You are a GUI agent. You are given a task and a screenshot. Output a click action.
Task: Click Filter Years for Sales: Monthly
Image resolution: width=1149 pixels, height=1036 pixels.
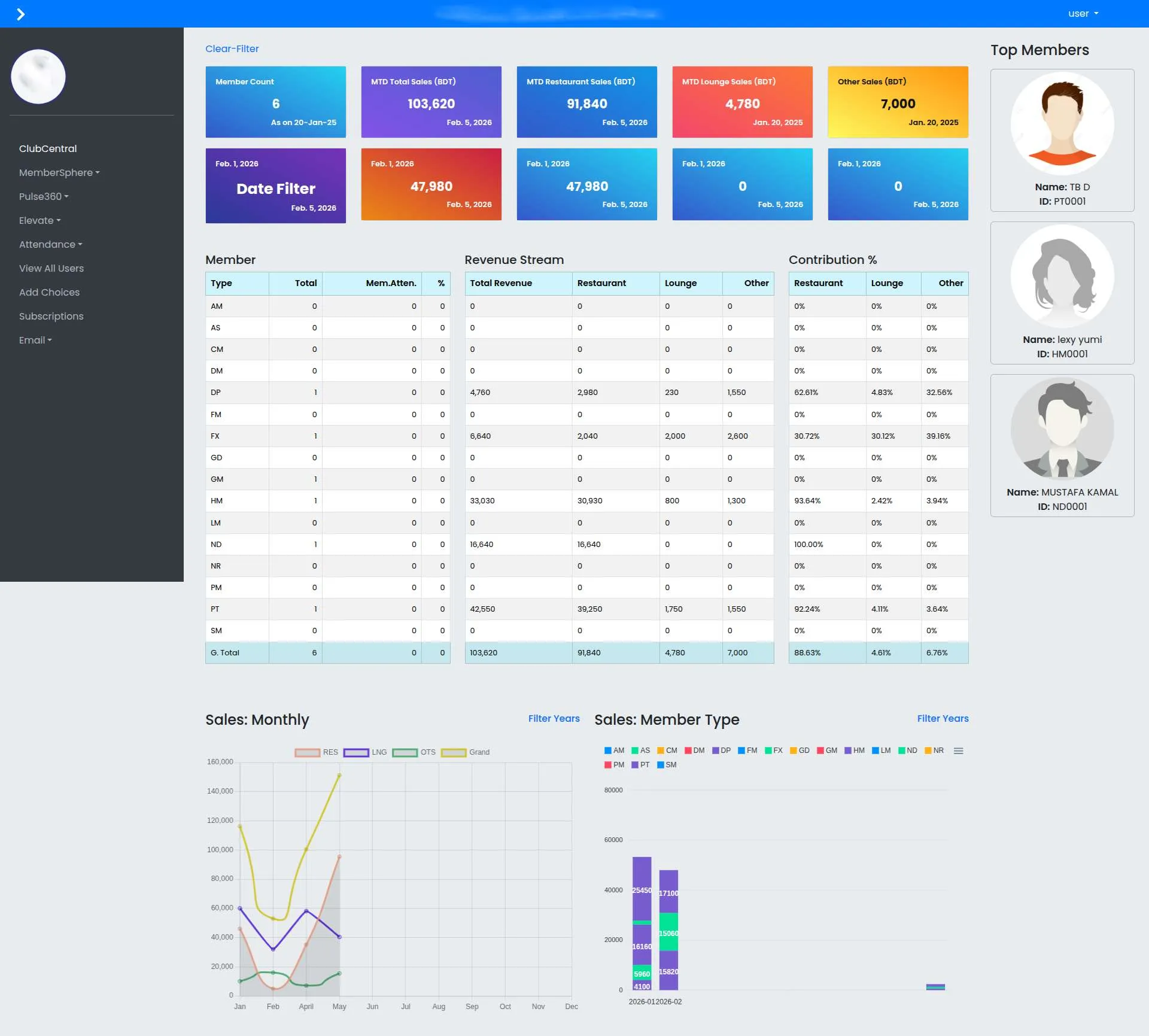[x=553, y=718]
